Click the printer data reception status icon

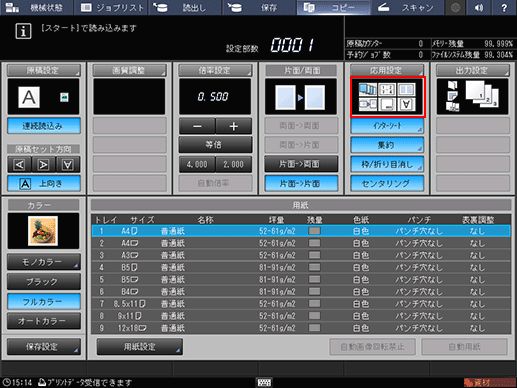(x=42, y=382)
